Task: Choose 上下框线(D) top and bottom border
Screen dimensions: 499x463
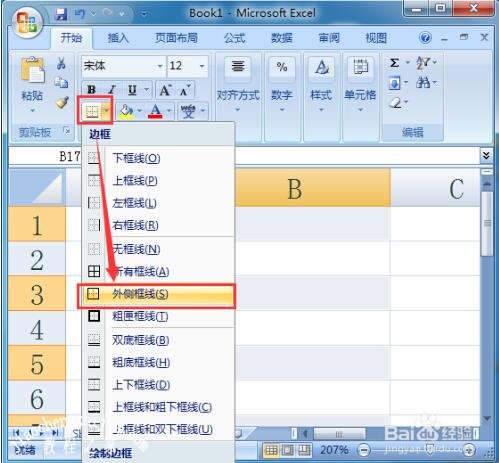Action: point(158,385)
